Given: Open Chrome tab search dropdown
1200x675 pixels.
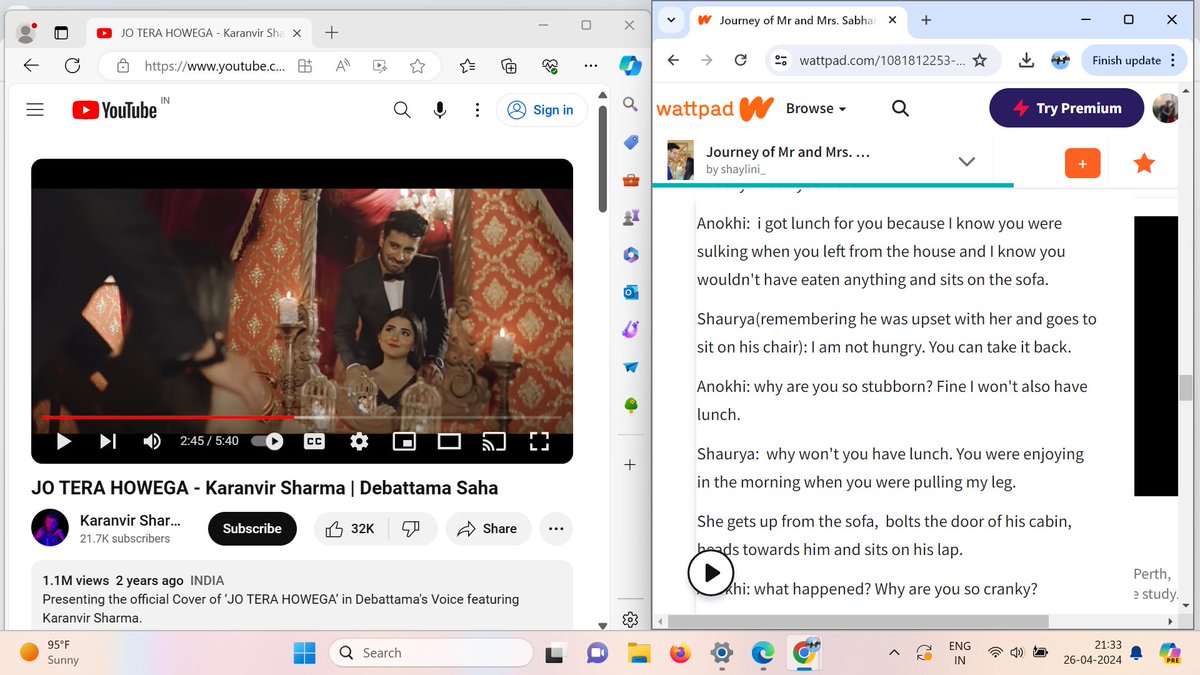Looking at the screenshot, I should [672, 20].
